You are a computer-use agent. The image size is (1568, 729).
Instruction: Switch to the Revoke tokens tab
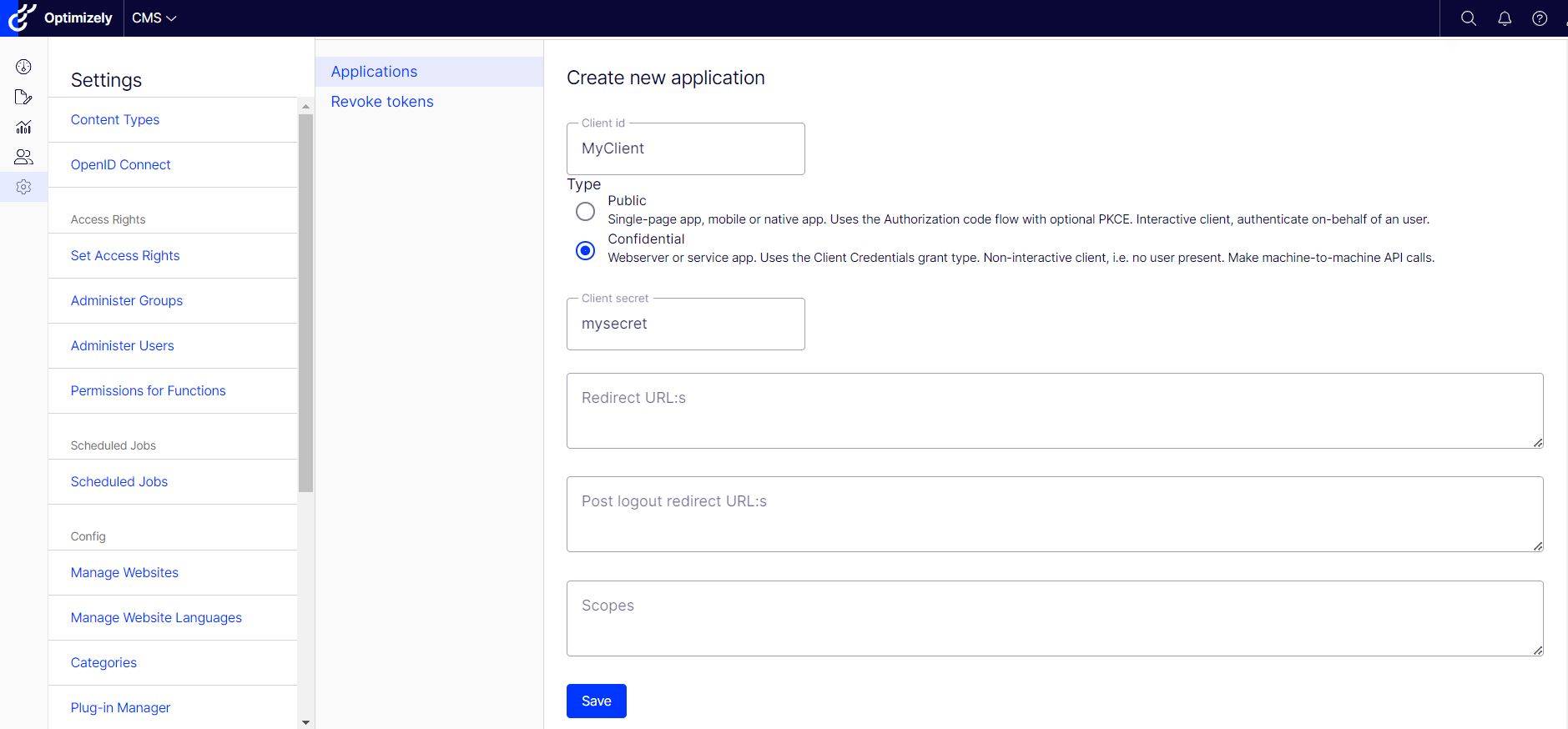tap(382, 102)
